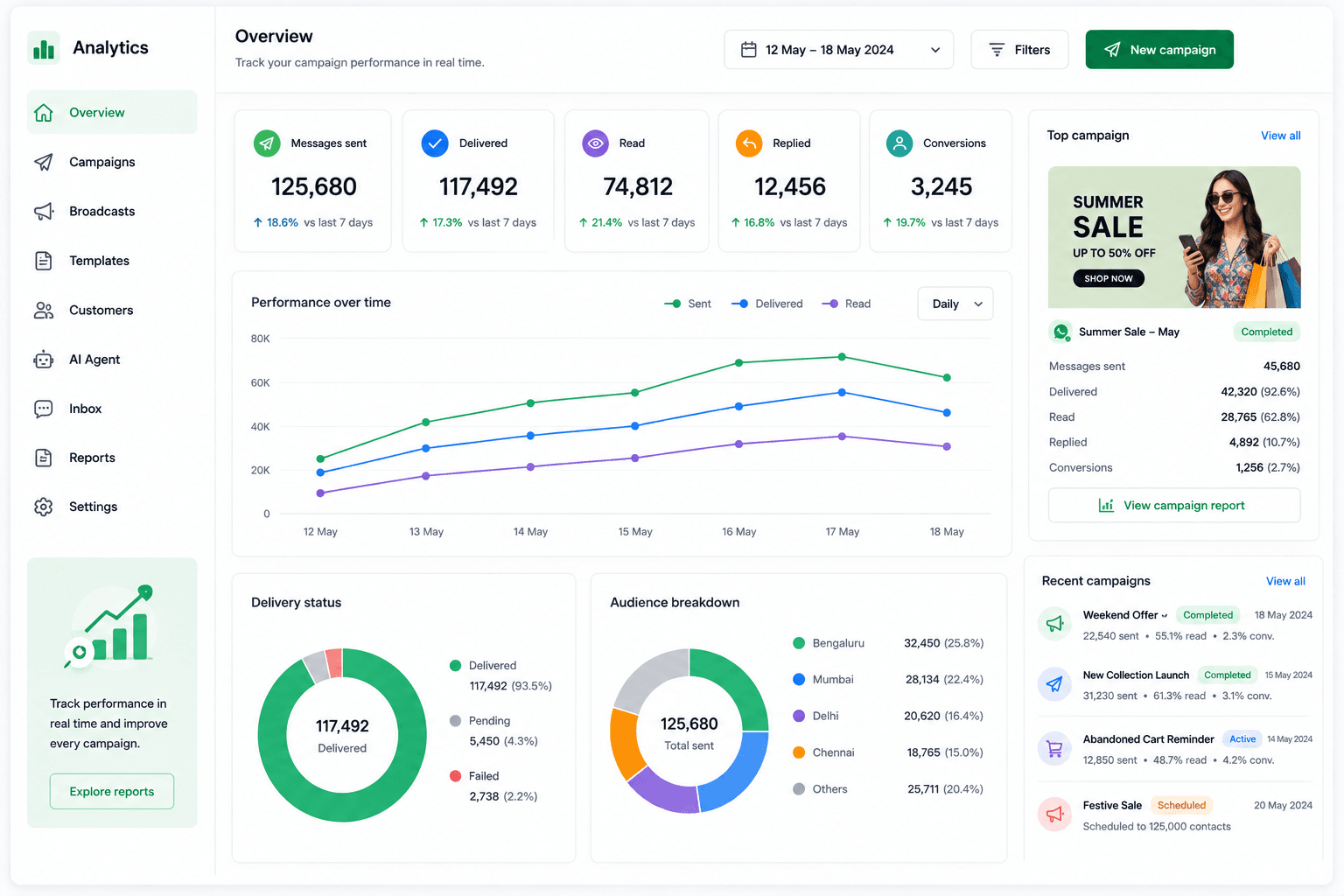Viewport: 1344px width, 896px height.
Task: Open the Reports sidebar item
Action: click(112, 458)
